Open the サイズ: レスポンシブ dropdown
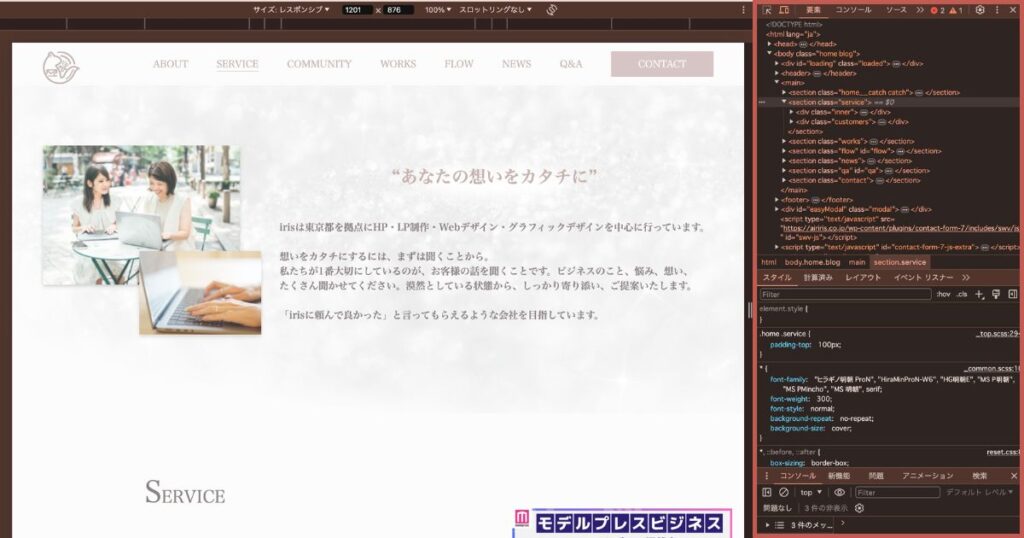Screen dimensions: 1024x538 (291, 10)
